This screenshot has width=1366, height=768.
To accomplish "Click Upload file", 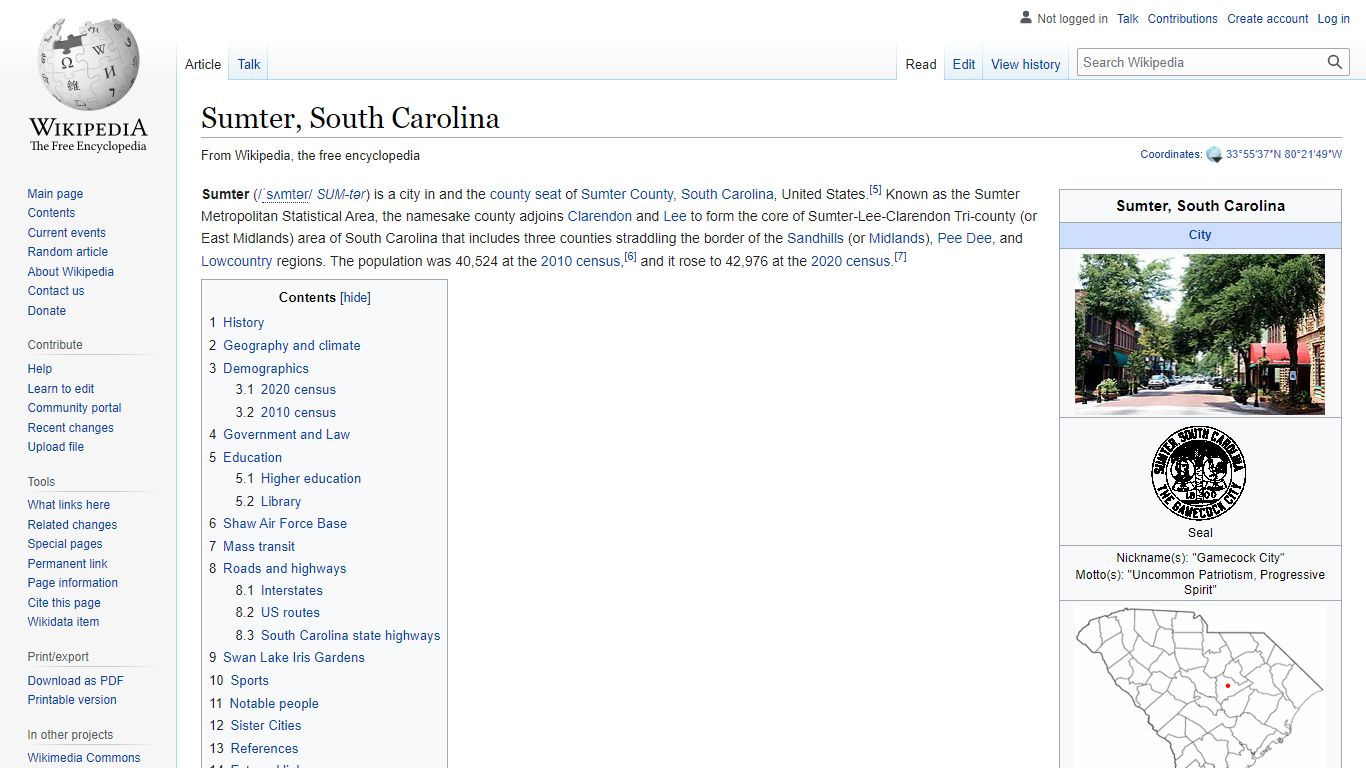I will [56, 447].
